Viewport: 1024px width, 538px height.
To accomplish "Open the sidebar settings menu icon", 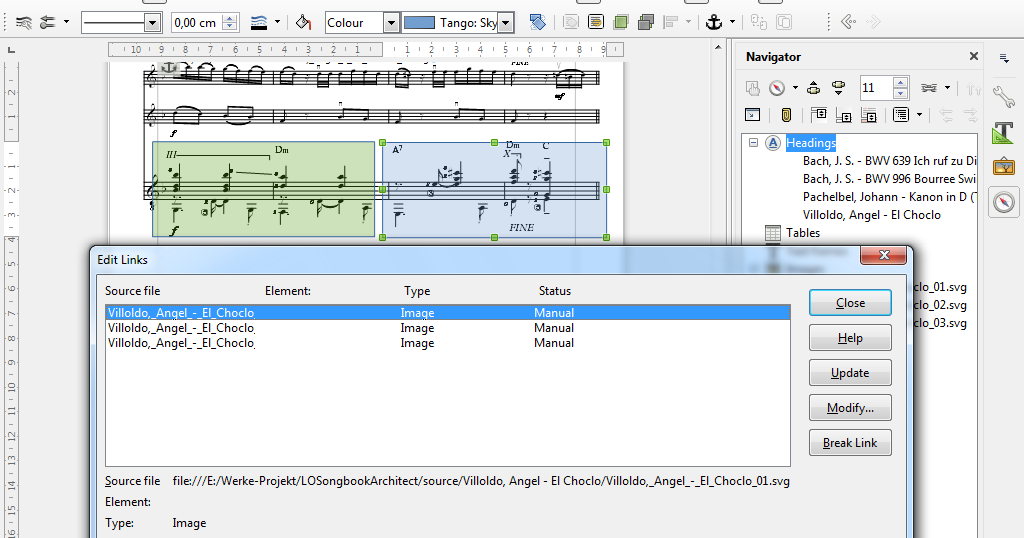I will coord(1004,59).
